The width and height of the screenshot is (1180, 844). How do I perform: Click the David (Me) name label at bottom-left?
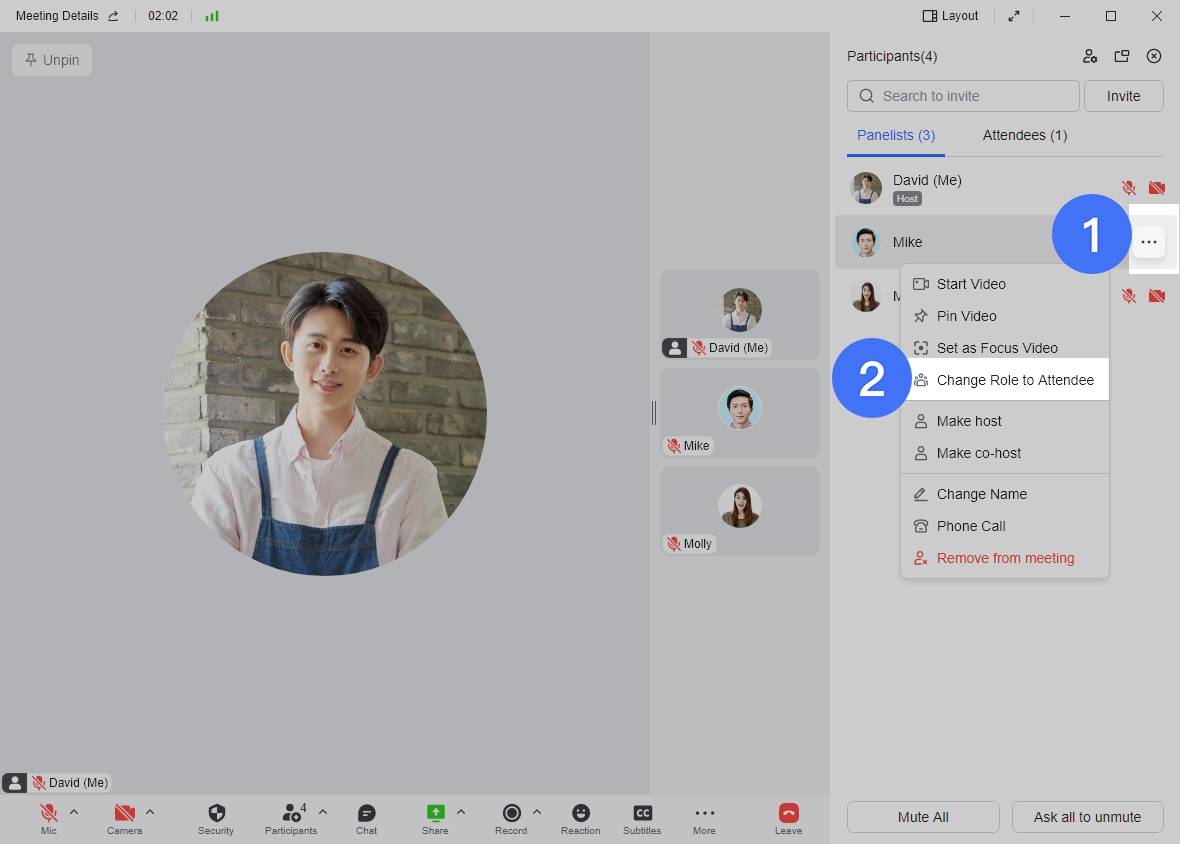coord(78,783)
